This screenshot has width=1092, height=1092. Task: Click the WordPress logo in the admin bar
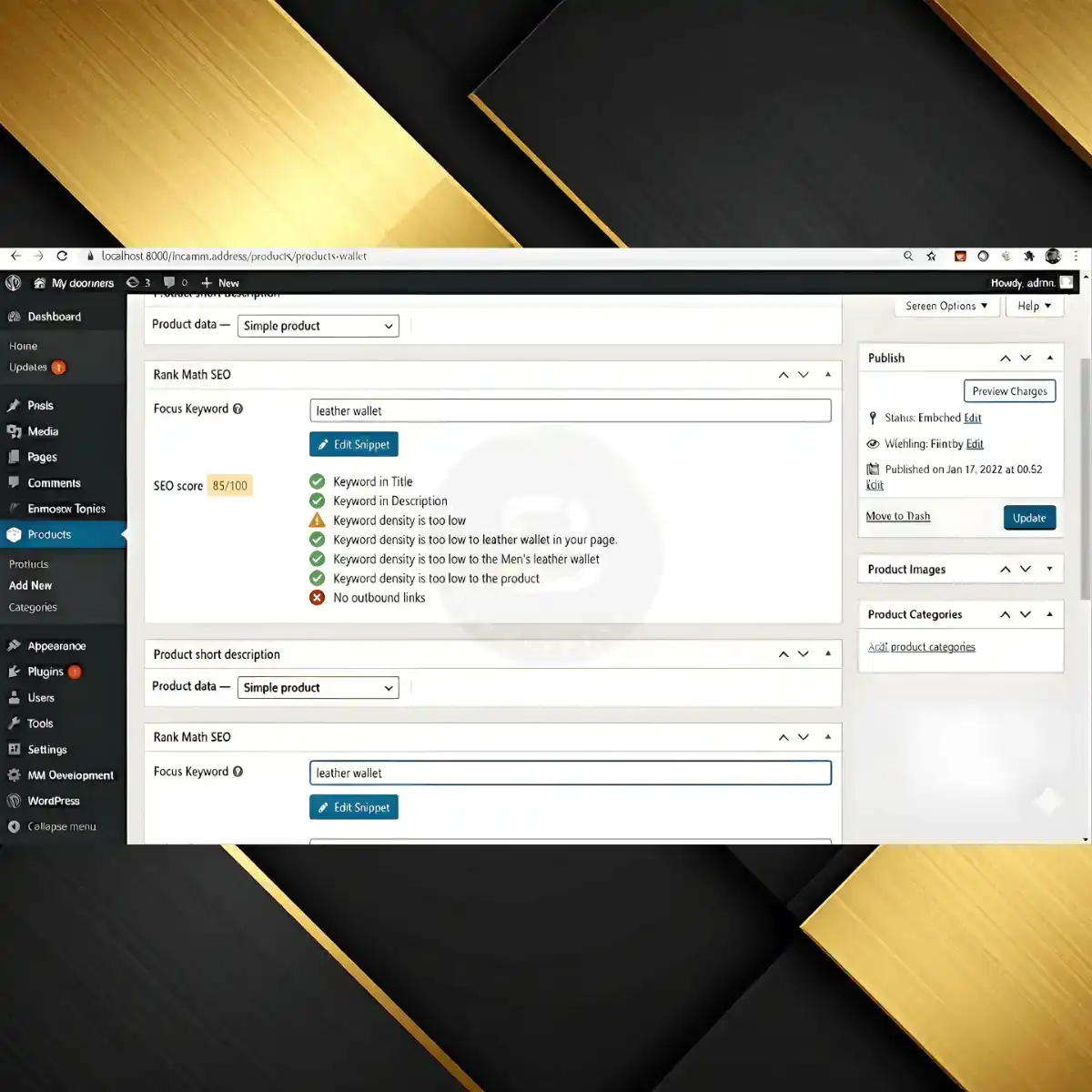pyautogui.click(x=13, y=283)
